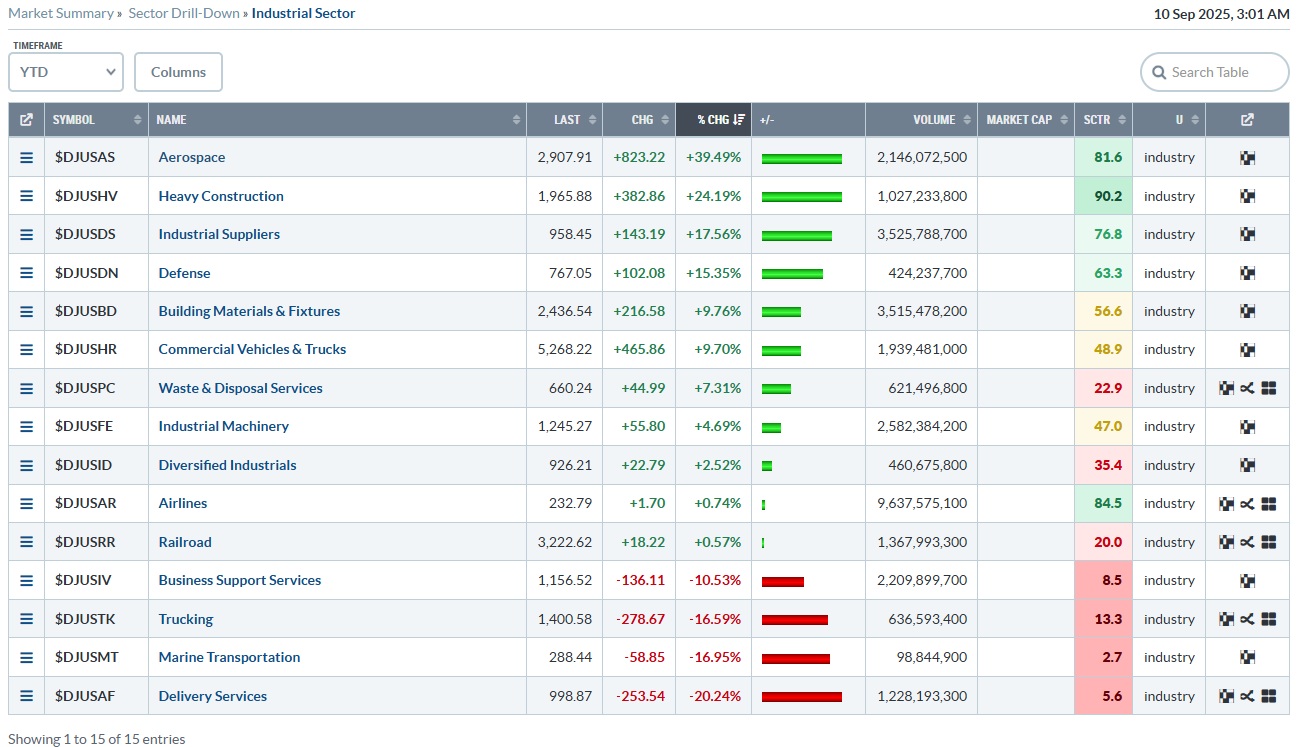
Task: Click the four-square grid icon in Delivery Services row
Action: point(1269,696)
